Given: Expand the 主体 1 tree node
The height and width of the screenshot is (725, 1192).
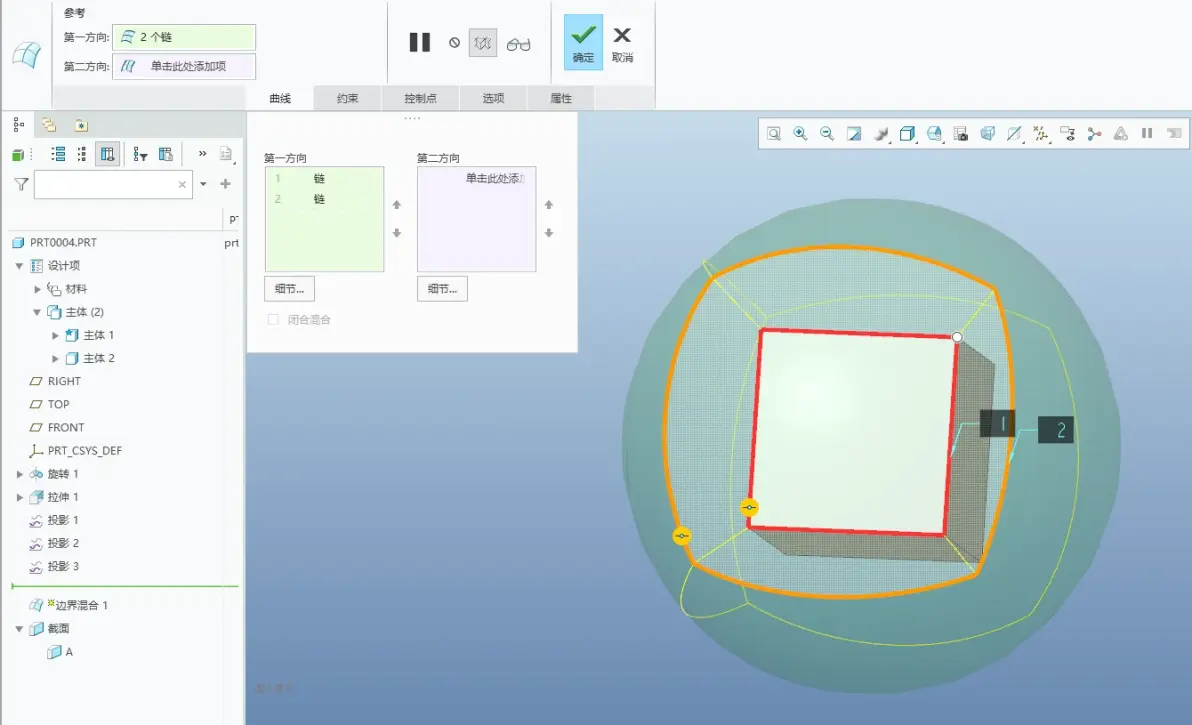Looking at the screenshot, I should click(x=55, y=335).
